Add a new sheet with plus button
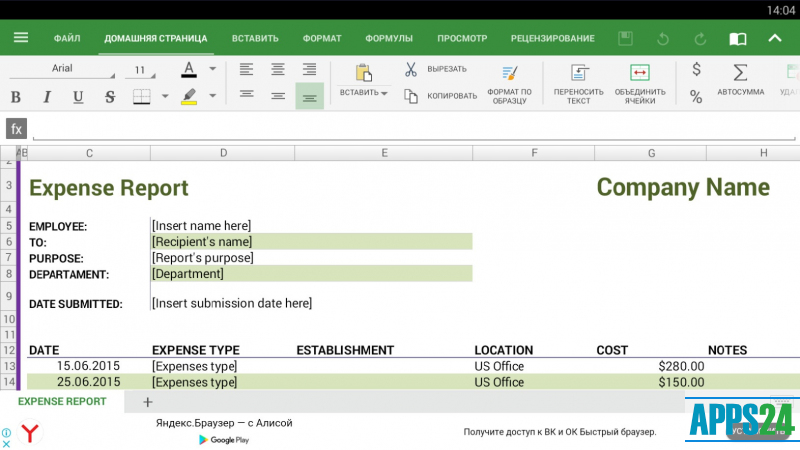The image size is (800, 450). coord(147,401)
